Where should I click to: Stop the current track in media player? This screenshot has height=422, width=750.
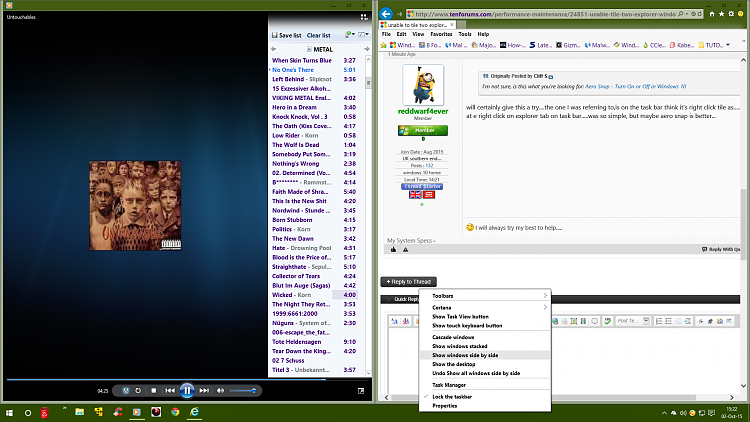(x=154, y=390)
